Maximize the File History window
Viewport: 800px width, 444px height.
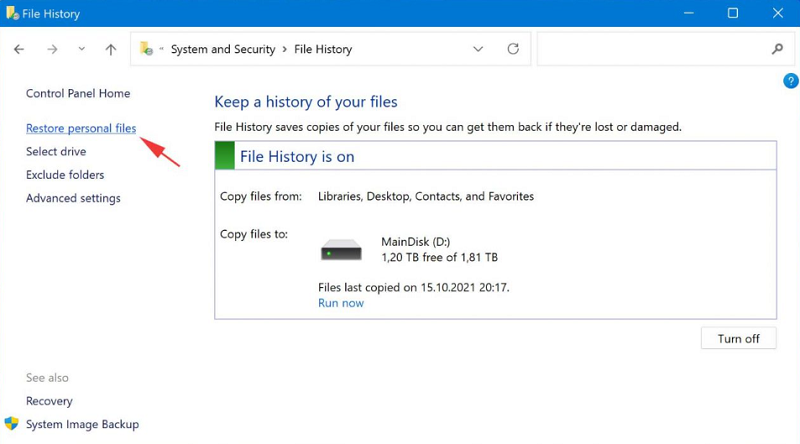coord(733,13)
